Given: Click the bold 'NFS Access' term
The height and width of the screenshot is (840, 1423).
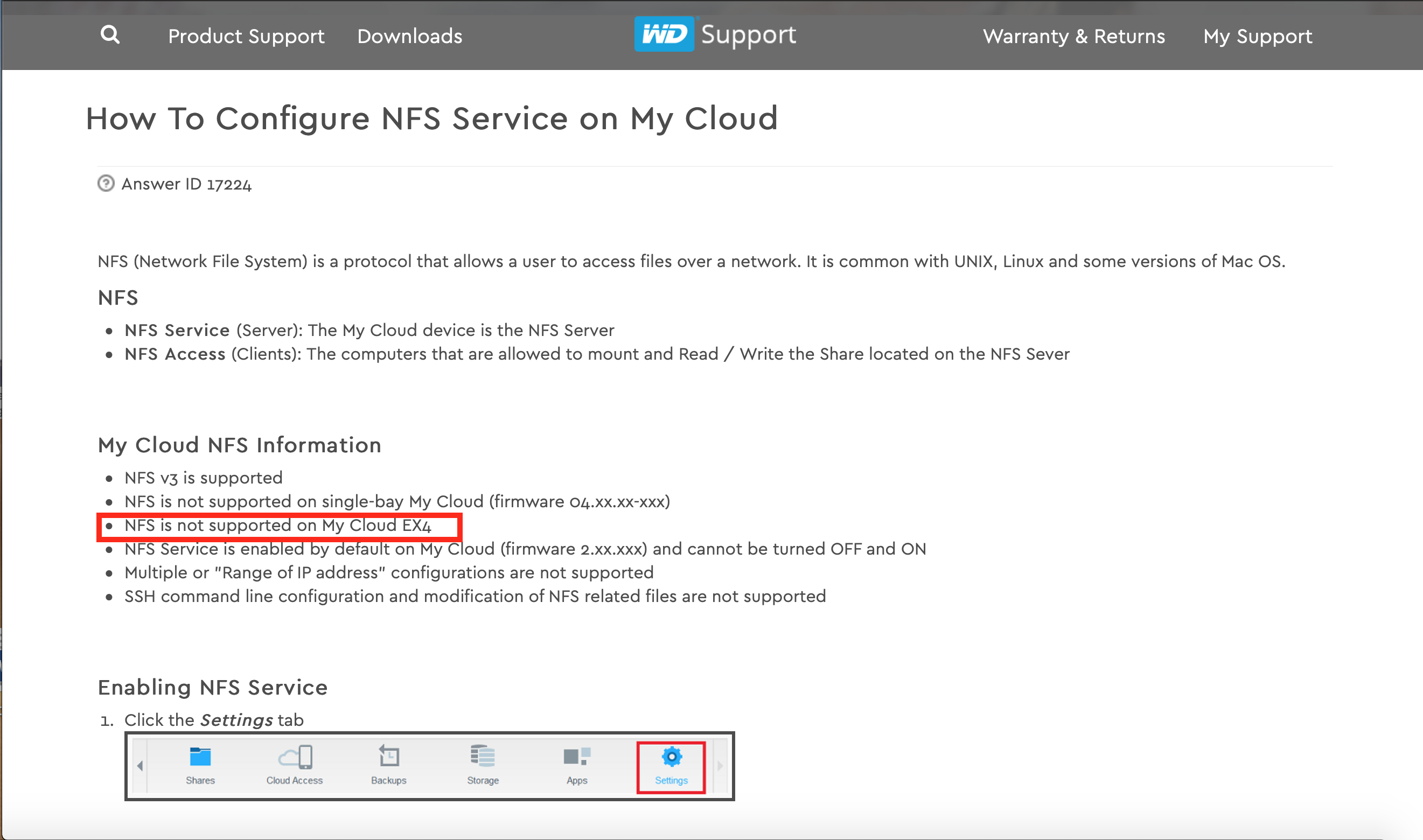Looking at the screenshot, I should click(175, 354).
